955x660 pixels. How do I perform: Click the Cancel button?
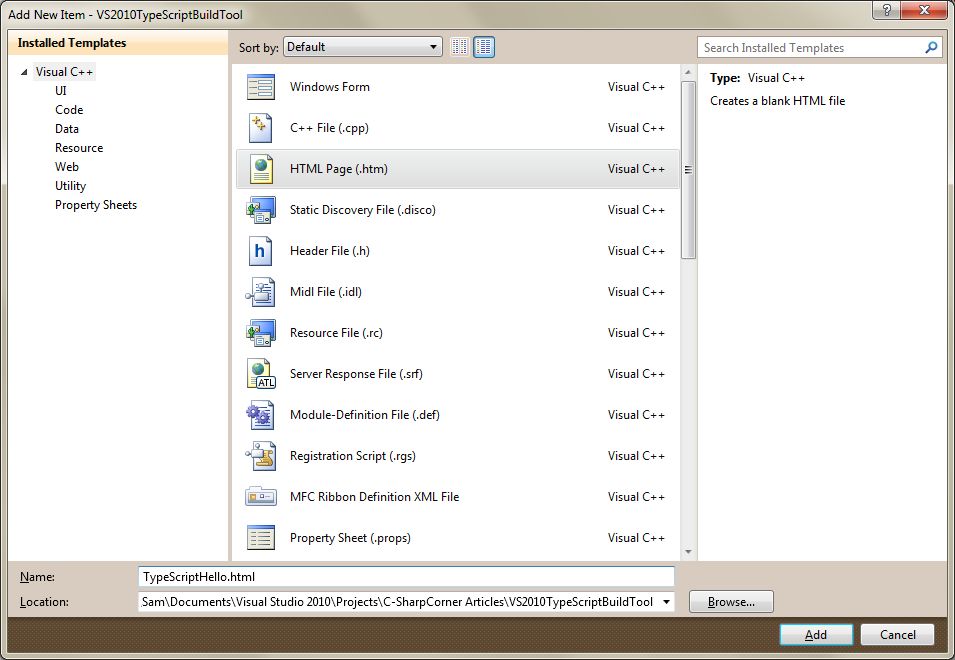[x=897, y=634]
